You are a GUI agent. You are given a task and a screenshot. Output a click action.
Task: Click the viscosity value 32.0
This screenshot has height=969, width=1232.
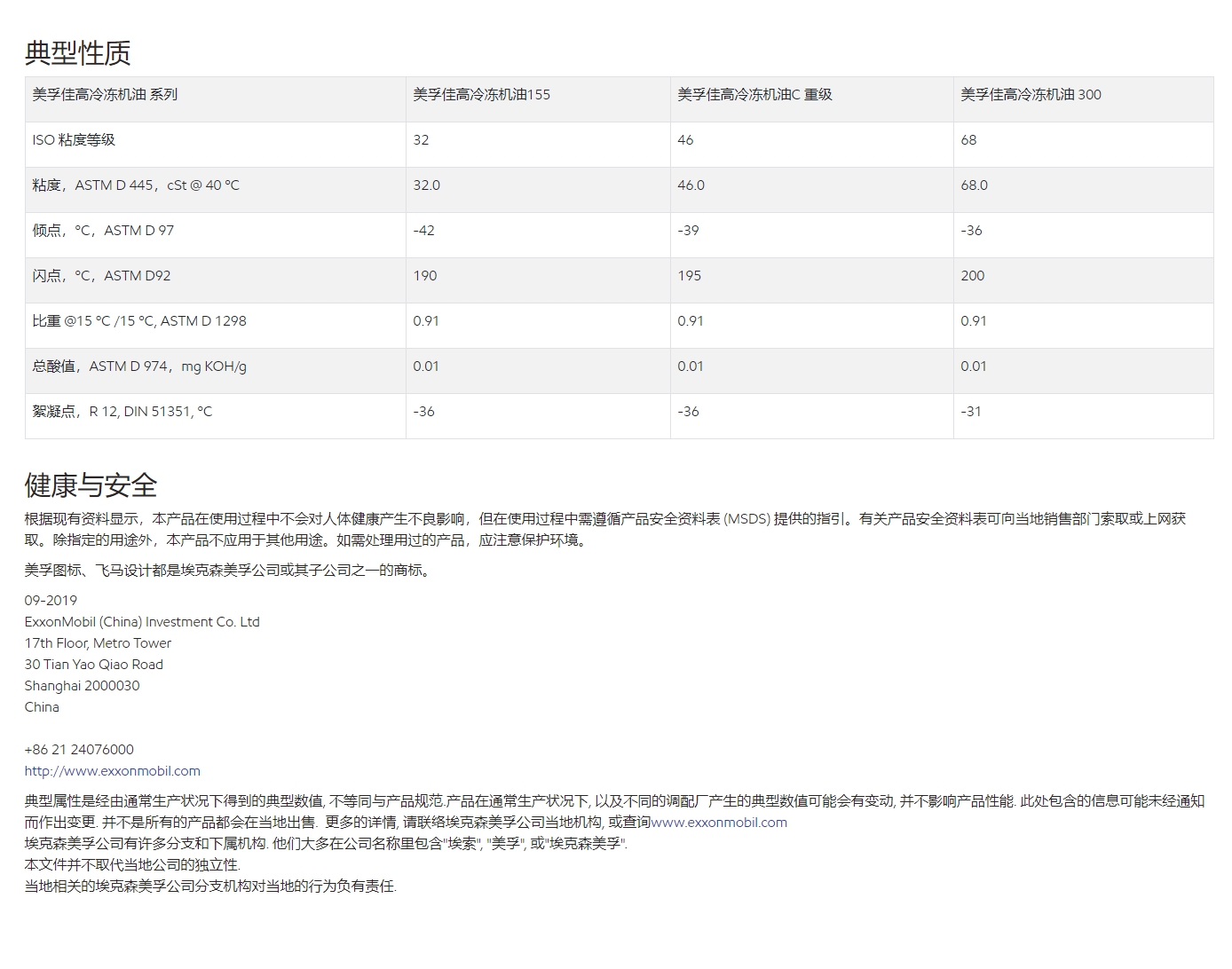tap(426, 185)
